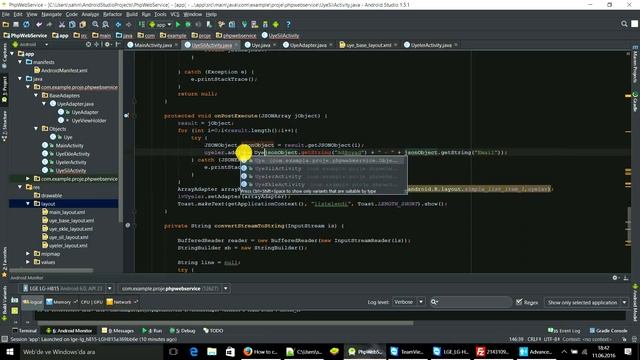Image resolution: width=640 pixels, height=360 pixels.
Task: Click the Cut scissors icon
Action: [x=62, y=24]
